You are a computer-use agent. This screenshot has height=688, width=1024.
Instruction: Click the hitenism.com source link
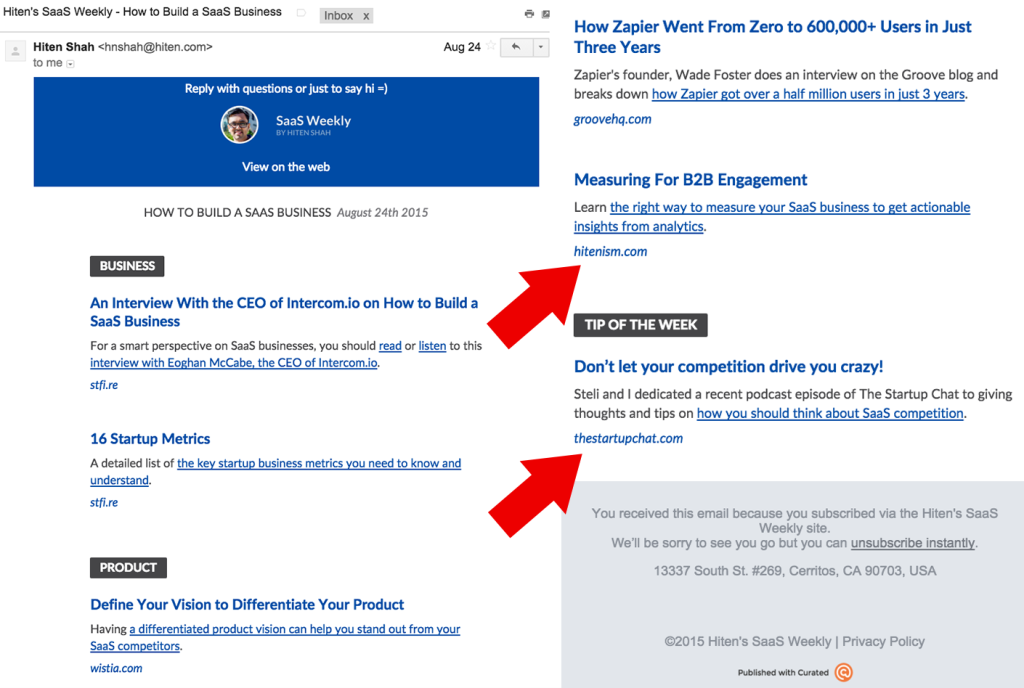[x=611, y=252]
